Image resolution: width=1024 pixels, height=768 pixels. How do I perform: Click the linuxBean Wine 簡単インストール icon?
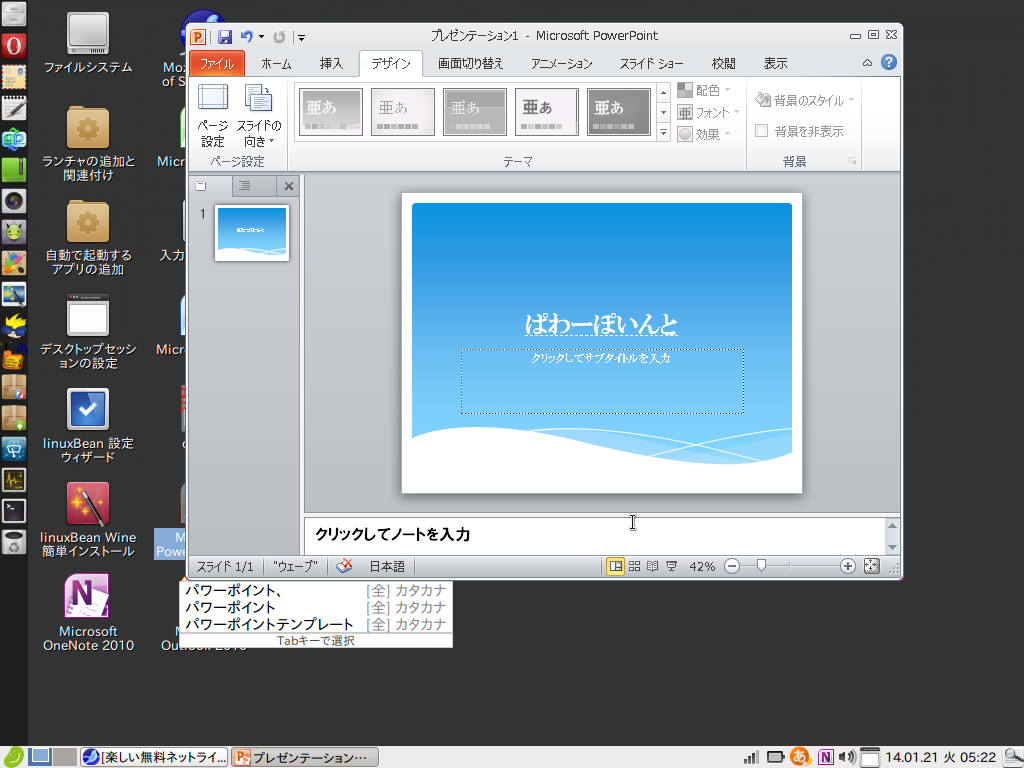pos(88,520)
